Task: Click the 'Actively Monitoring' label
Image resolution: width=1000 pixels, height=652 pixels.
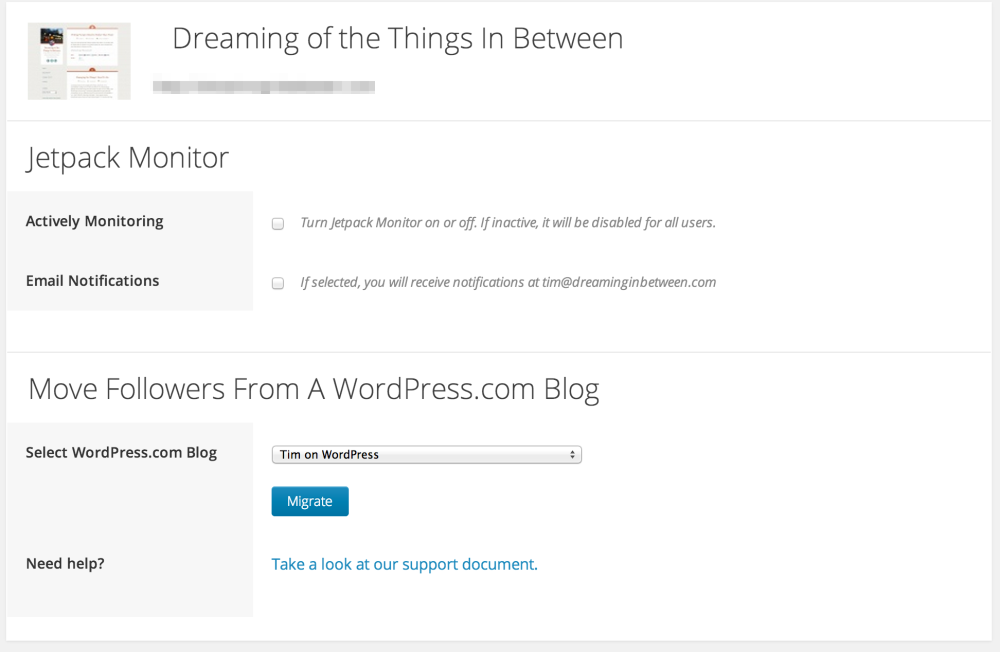Action: click(x=94, y=221)
